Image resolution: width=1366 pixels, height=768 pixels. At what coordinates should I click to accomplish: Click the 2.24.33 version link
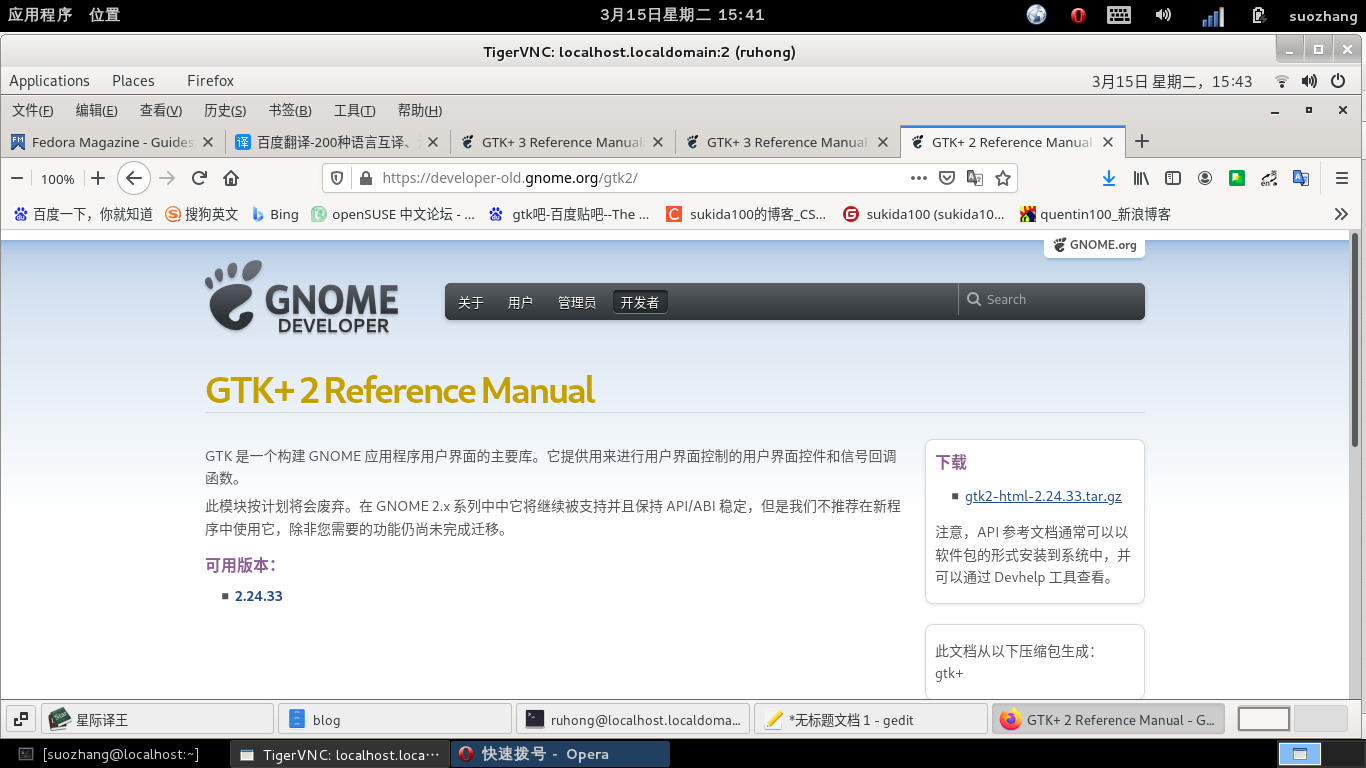pyautogui.click(x=258, y=596)
